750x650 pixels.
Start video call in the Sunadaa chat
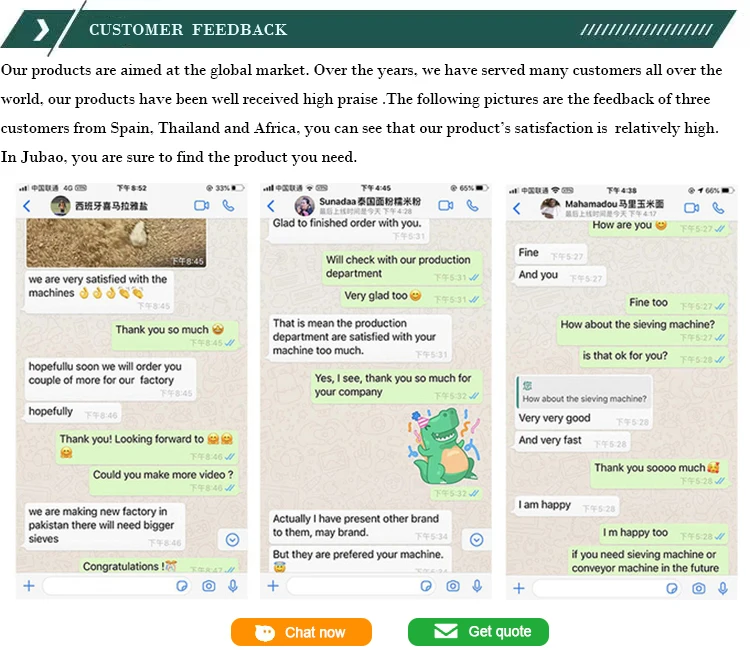[446, 205]
